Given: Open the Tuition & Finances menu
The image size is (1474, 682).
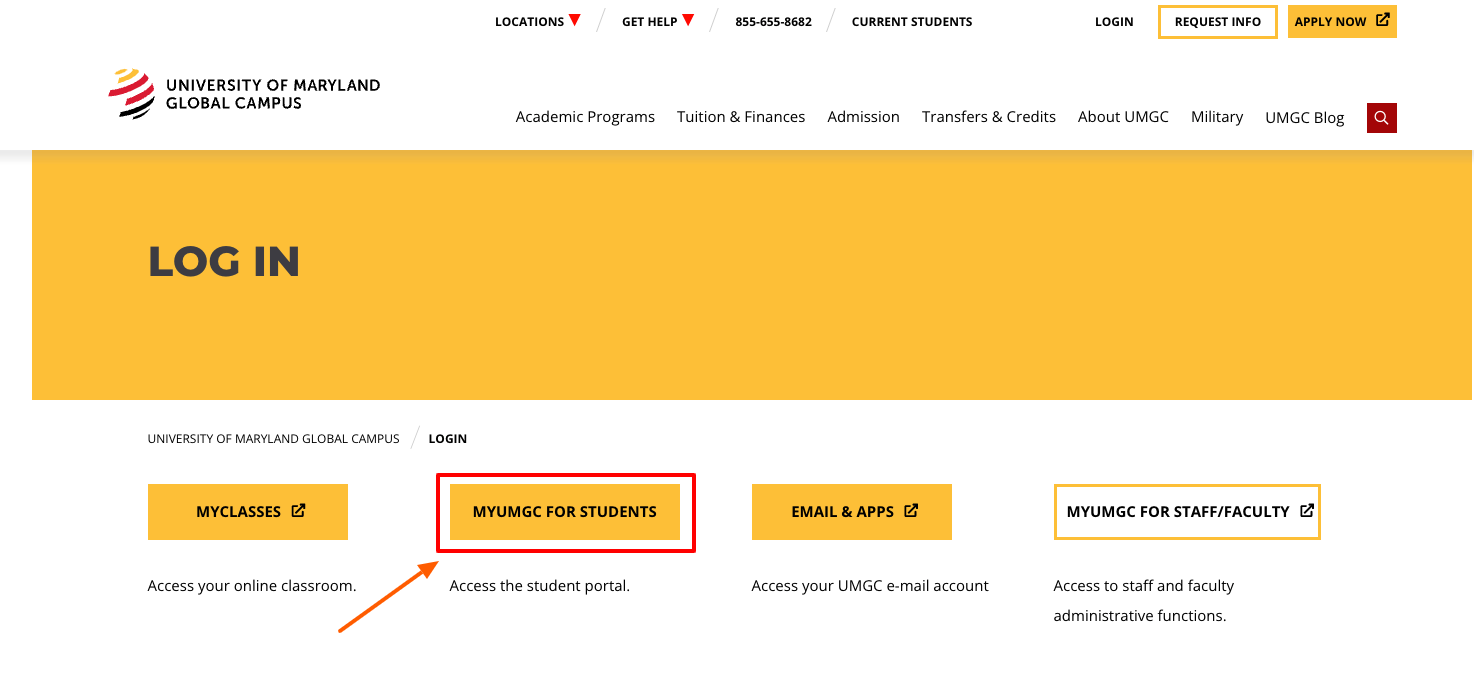Looking at the screenshot, I should [x=741, y=117].
